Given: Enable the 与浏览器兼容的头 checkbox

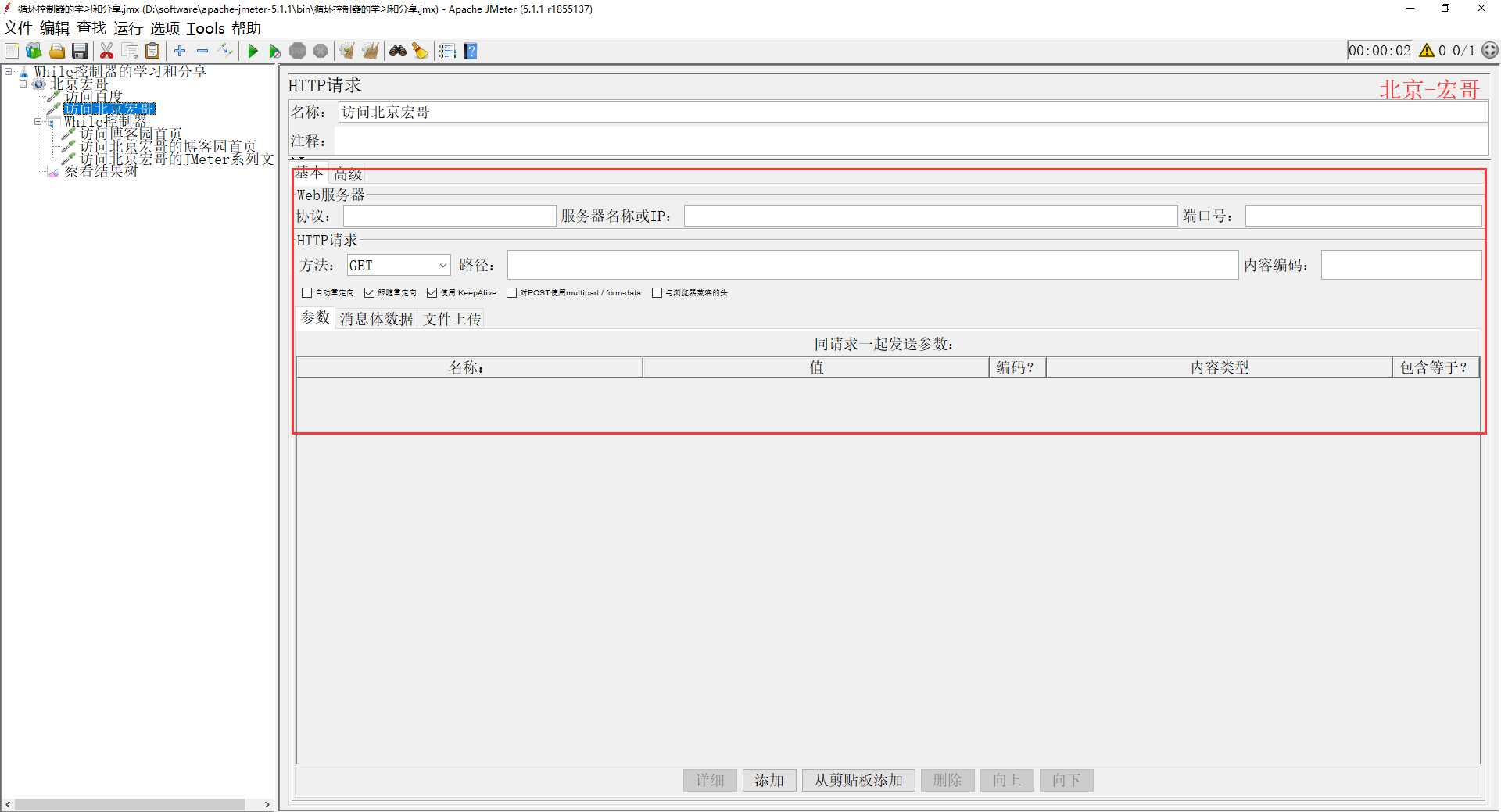Looking at the screenshot, I should click(x=657, y=292).
